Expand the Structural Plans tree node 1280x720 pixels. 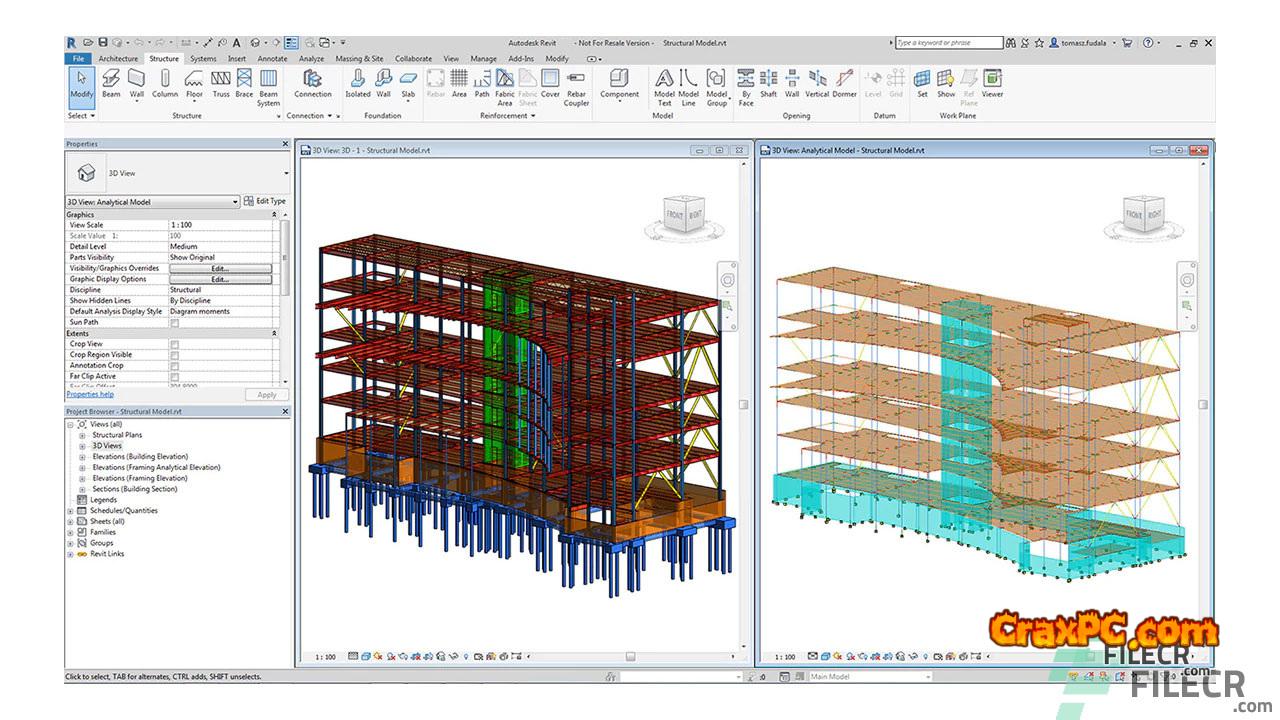(x=82, y=436)
